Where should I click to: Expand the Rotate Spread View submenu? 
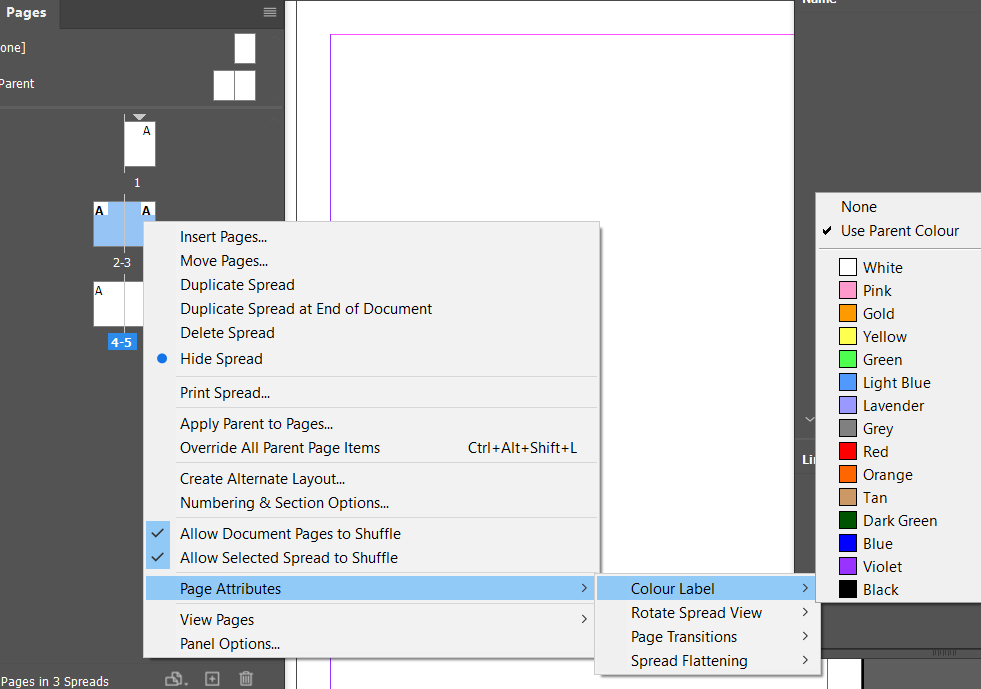pyautogui.click(x=697, y=612)
